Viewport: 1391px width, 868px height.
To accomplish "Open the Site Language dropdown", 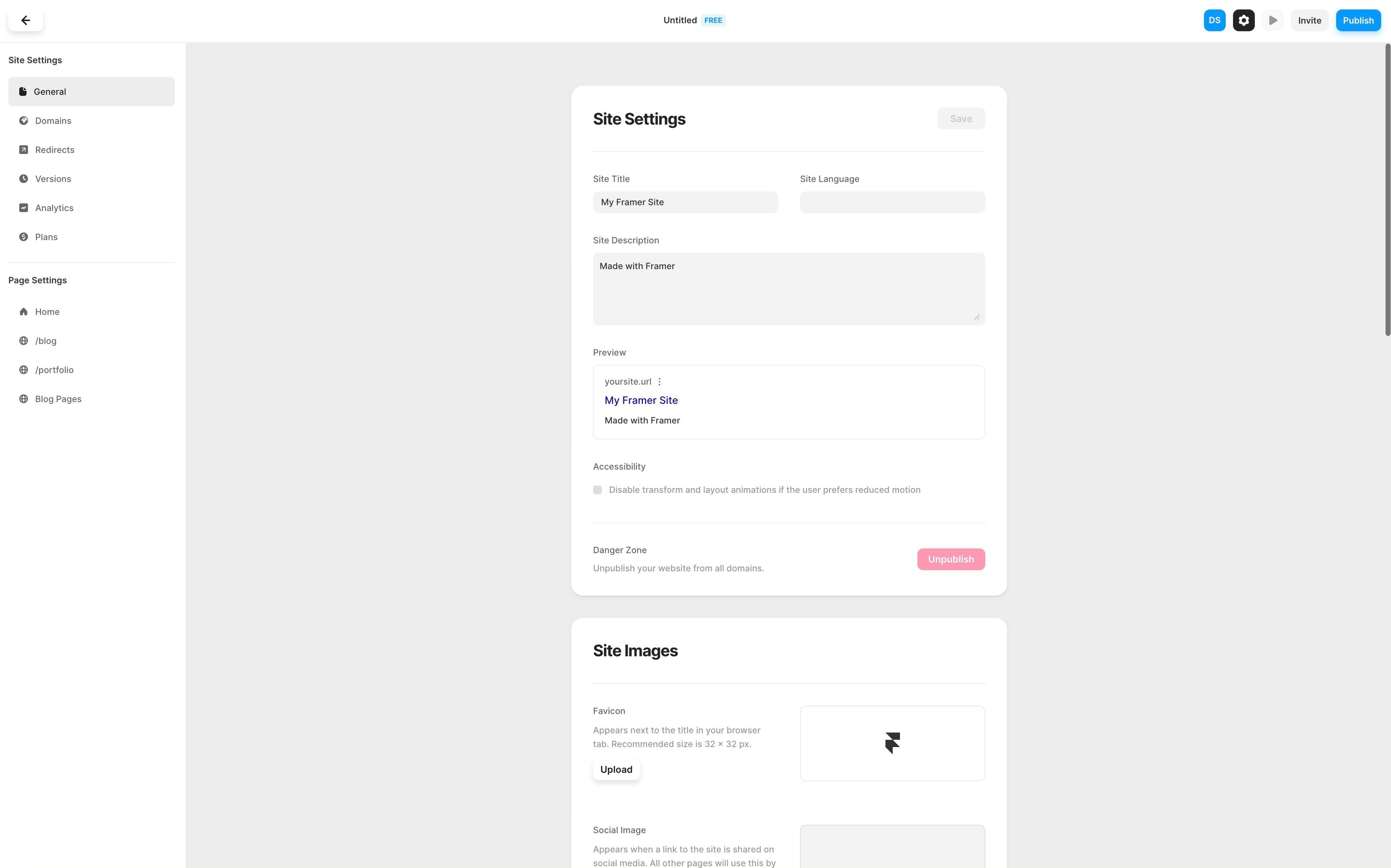I will tap(892, 202).
